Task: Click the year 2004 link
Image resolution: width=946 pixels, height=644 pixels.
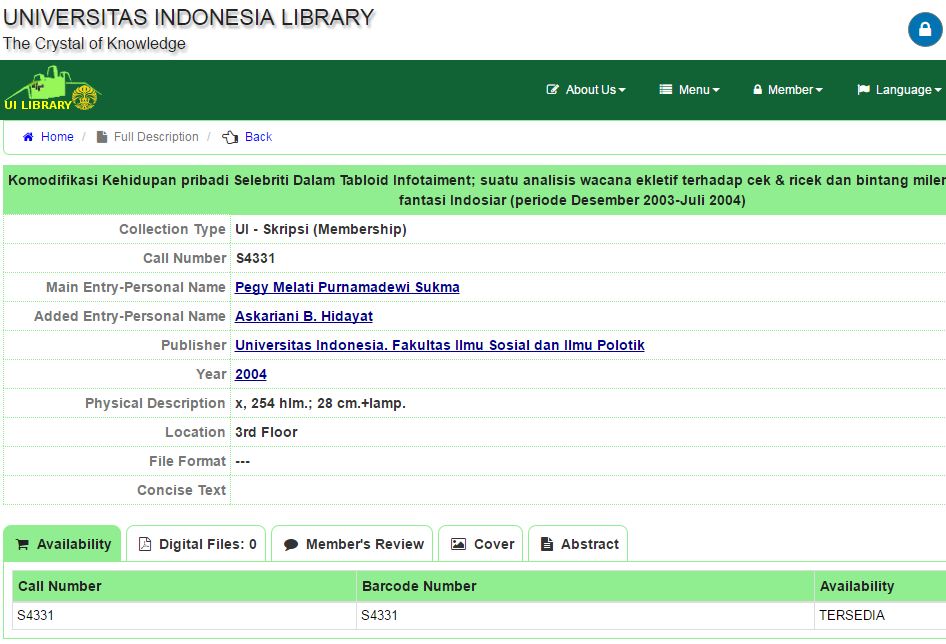Action: pos(250,374)
